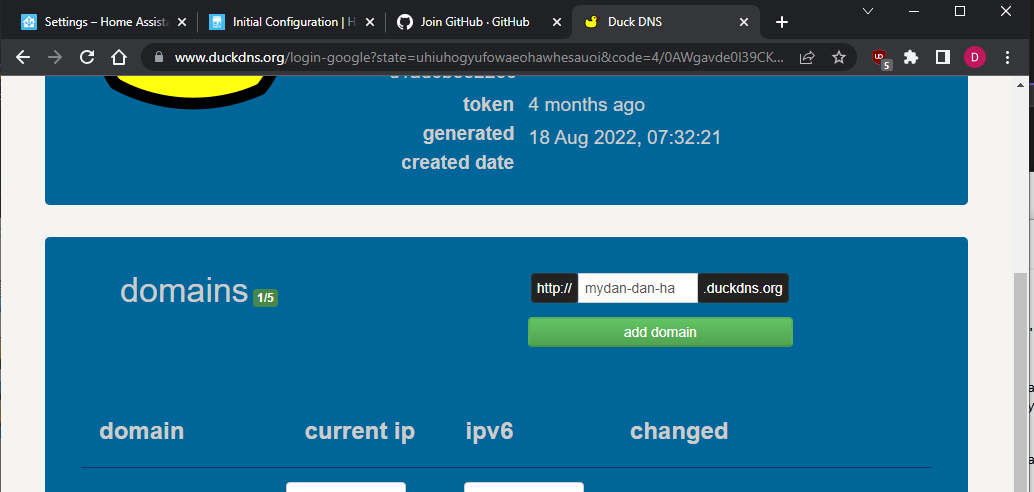The width and height of the screenshot is (1034, 492).
Task: Close the Initial Configuration tab
Action: point(370,22)
